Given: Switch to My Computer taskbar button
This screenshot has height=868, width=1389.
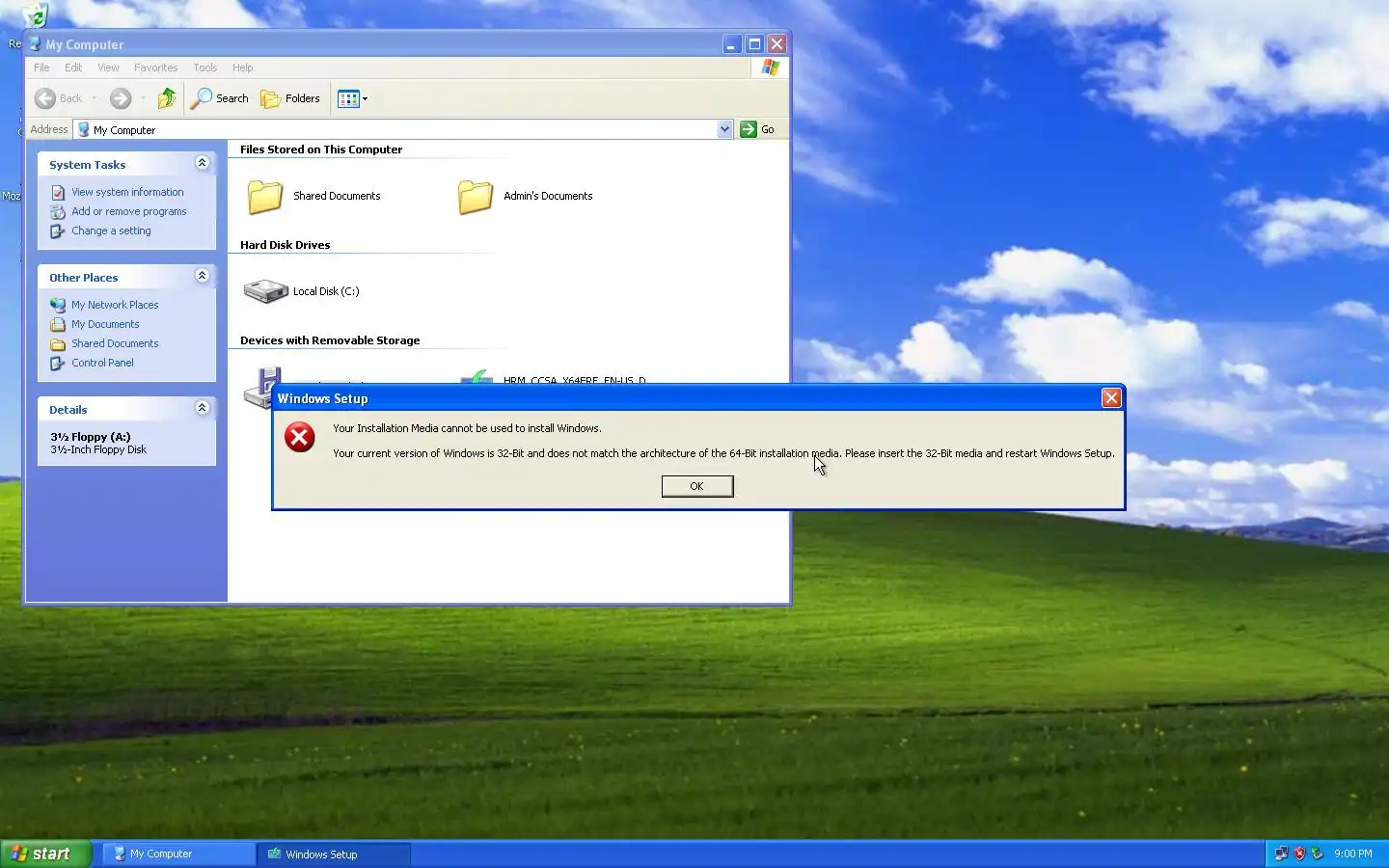Looking at the screenshot, I should 178,854.
